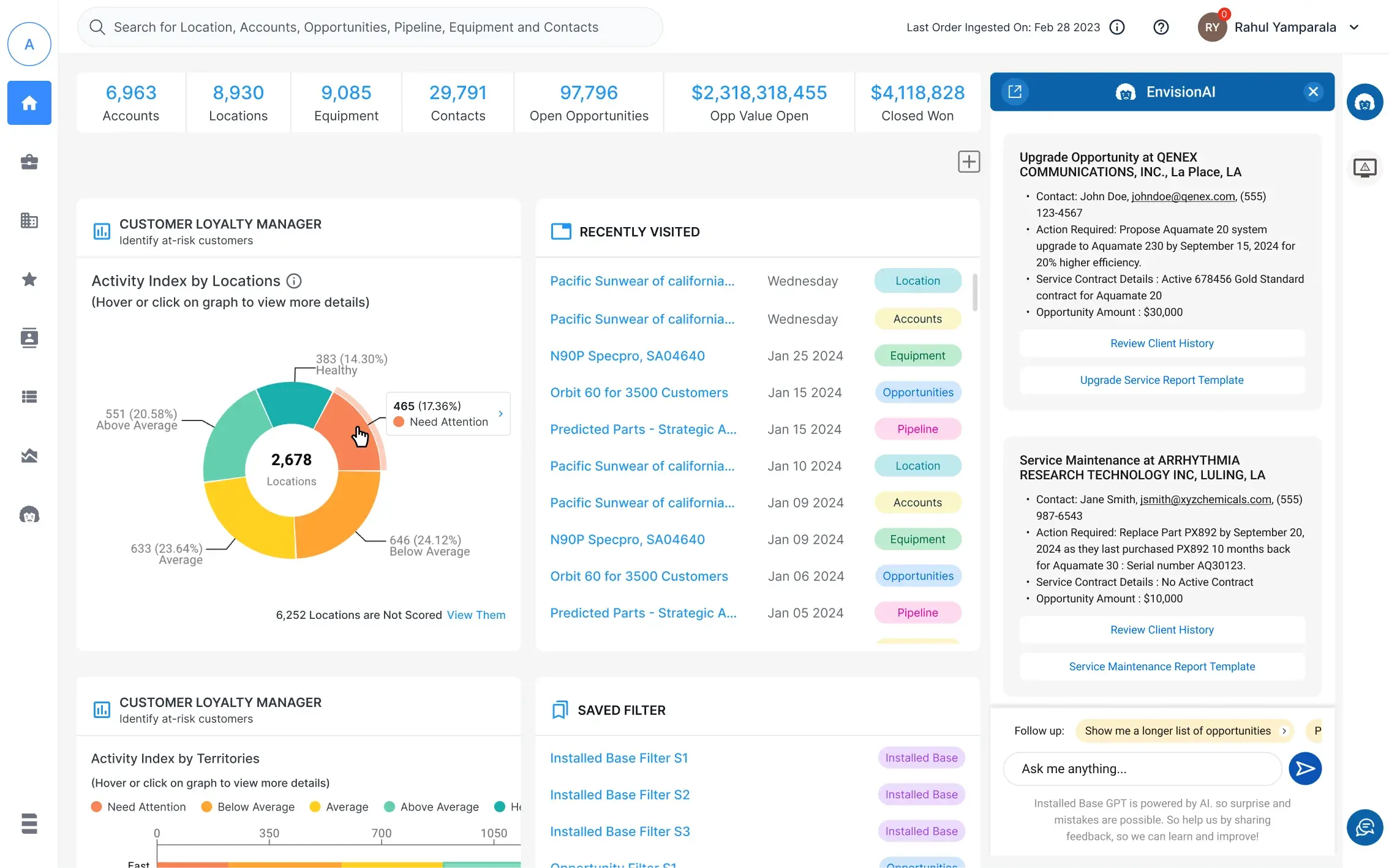Open the Home dashboard in sidebar
Viewport: 1389px width, 868px height.
tap(29, 103)
